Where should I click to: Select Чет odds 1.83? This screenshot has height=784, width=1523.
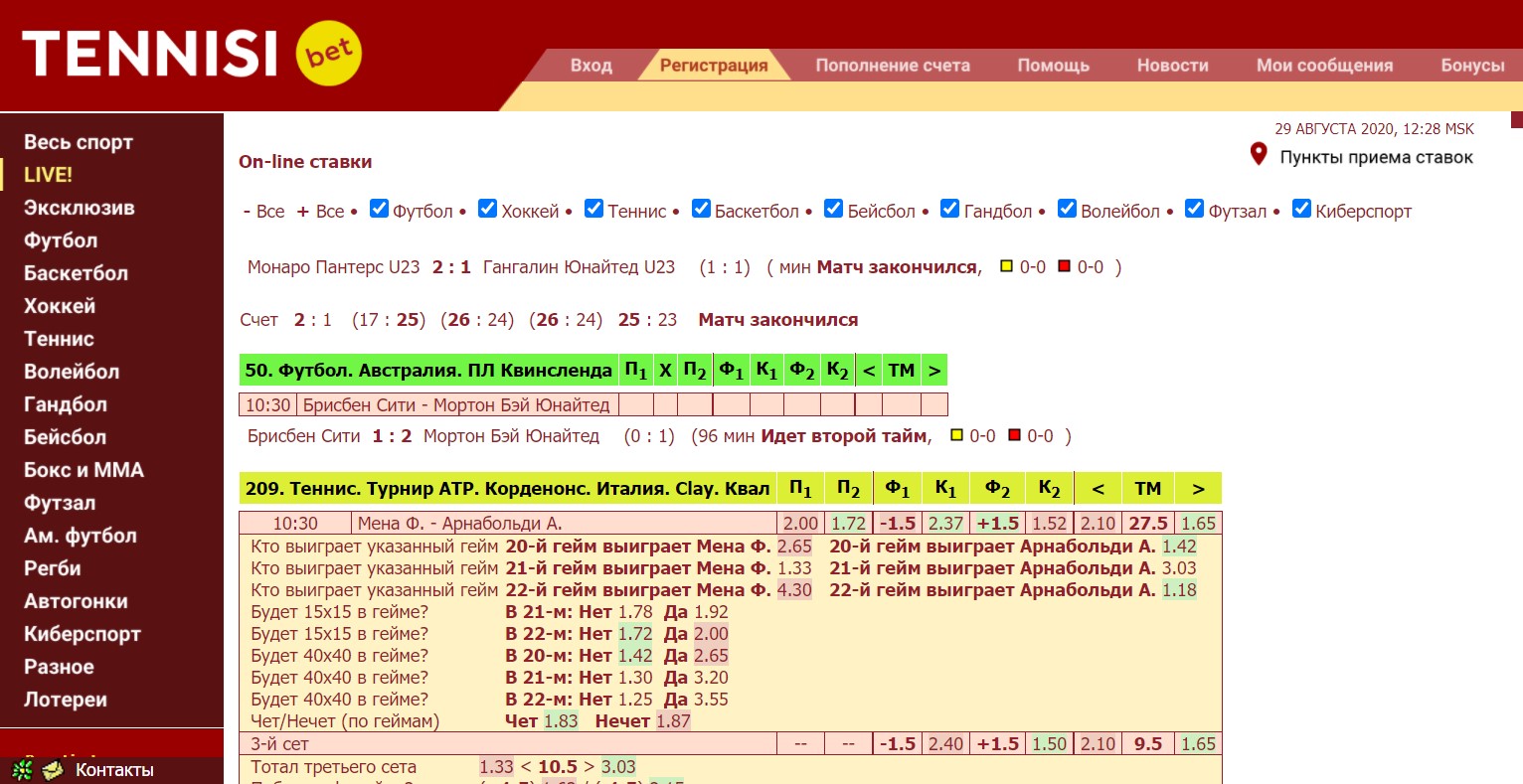pos(561,721)
